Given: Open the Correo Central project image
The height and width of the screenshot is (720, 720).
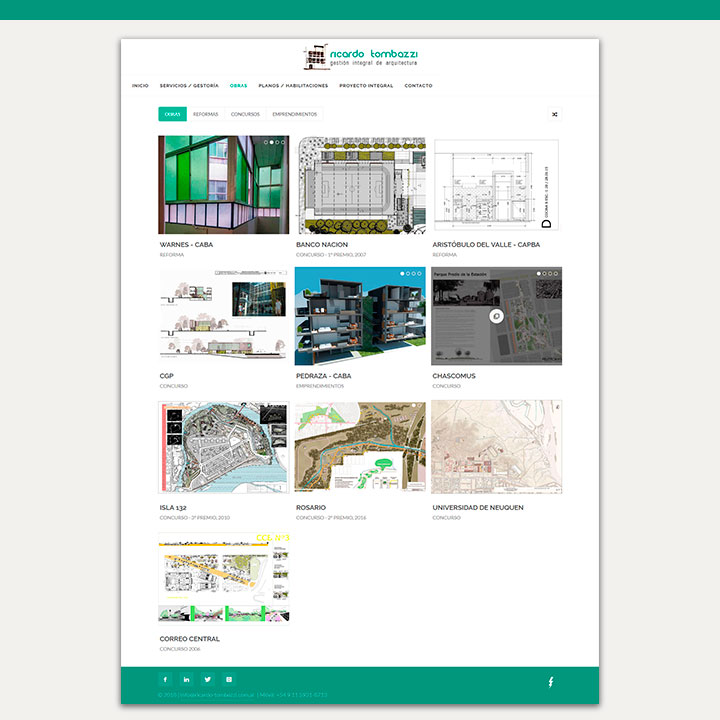Looking at the screenshot, I should click(x=223, y=579).
